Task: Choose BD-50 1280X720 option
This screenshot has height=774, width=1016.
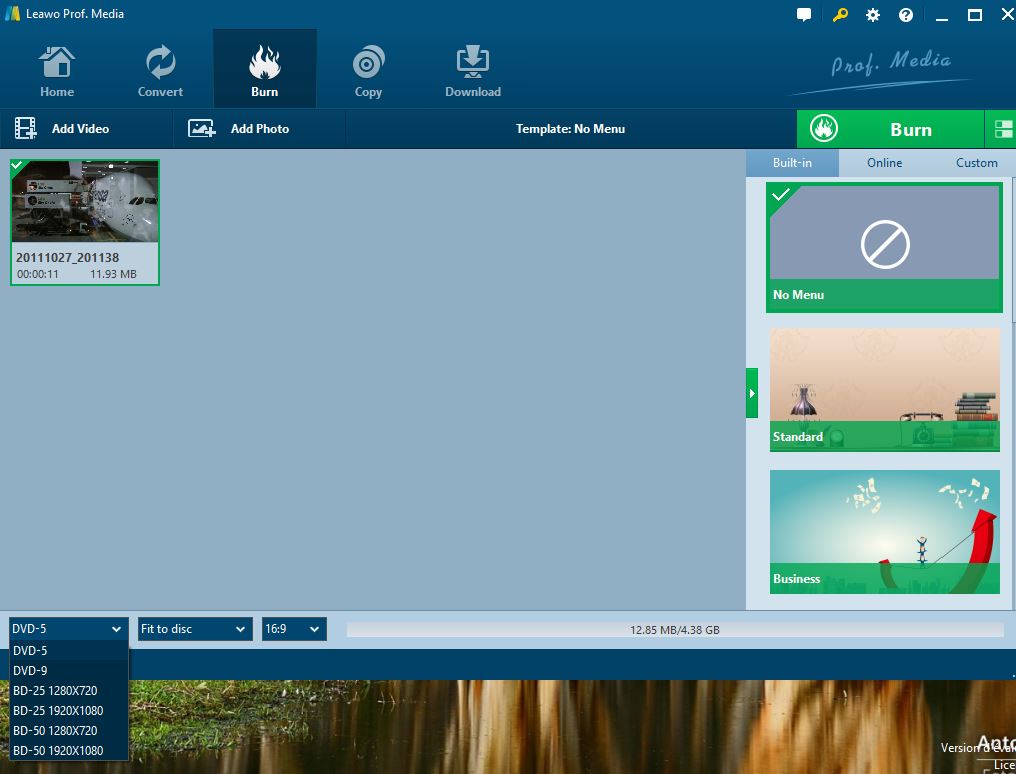Action: (69, 731)
